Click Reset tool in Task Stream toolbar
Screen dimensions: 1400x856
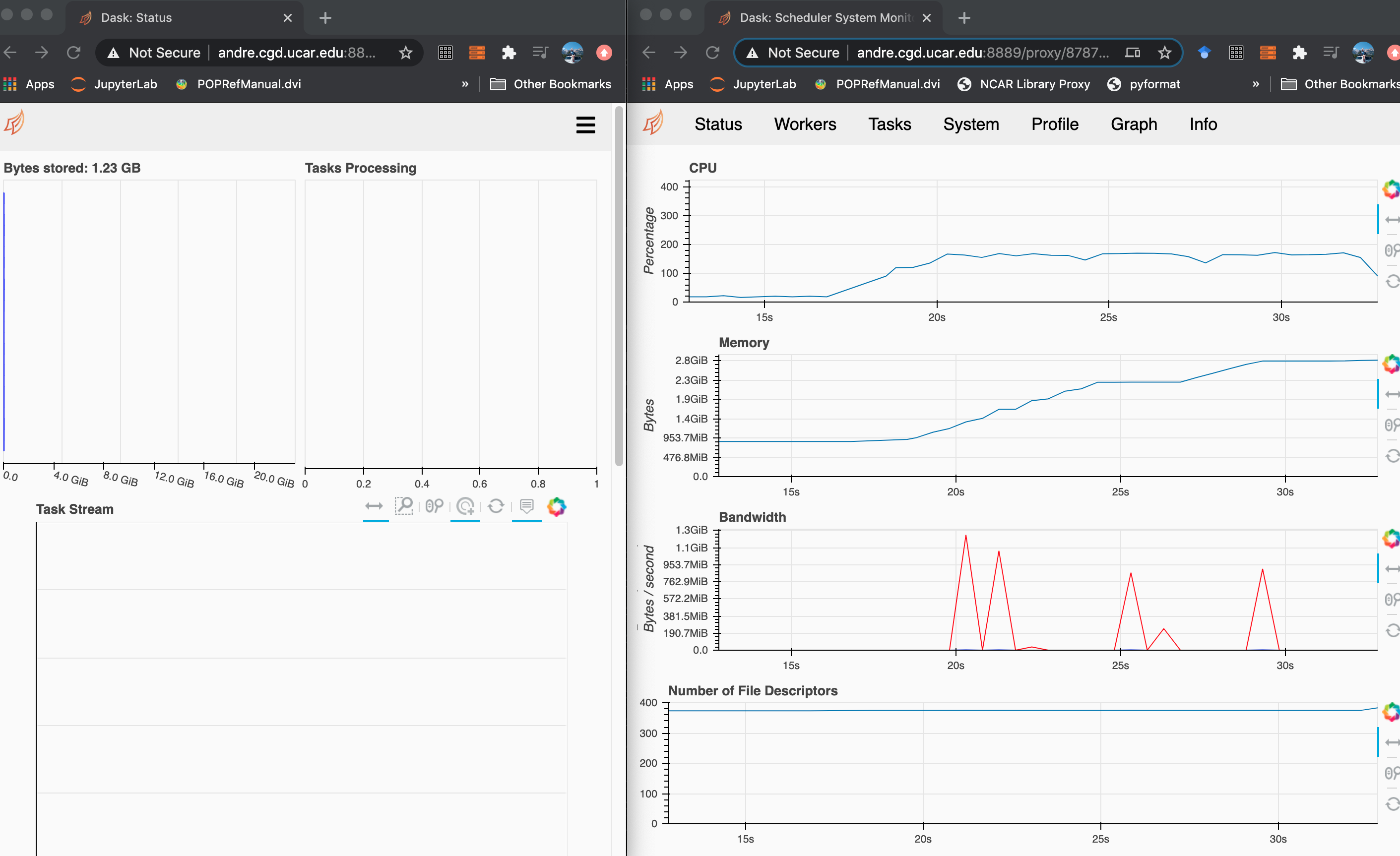pyautogui.click(x=496, y=506)
